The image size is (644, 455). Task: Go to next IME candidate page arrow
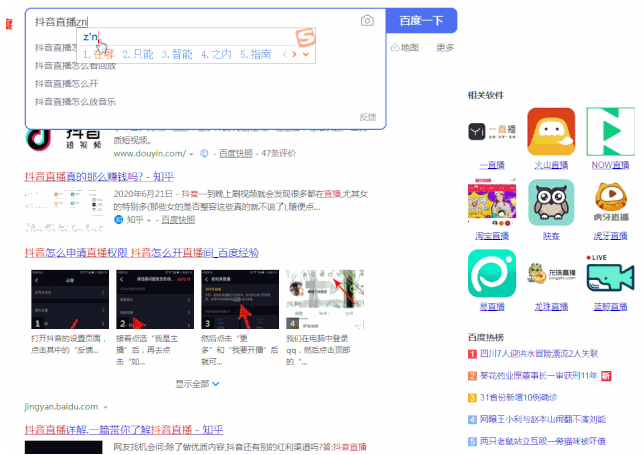(294, 54)
